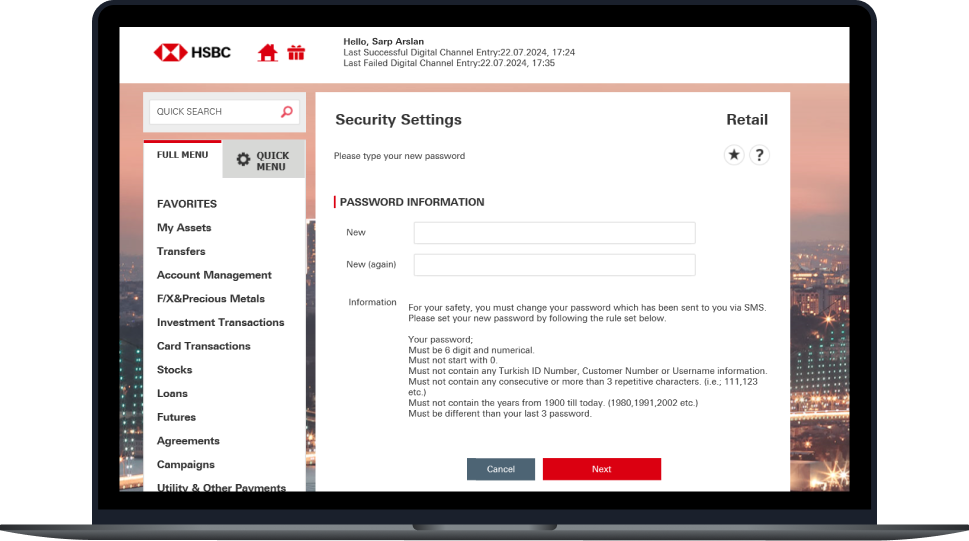Screen dimensions: 969x541
Task: Open help with question mark icon
Action: [759, 155]
